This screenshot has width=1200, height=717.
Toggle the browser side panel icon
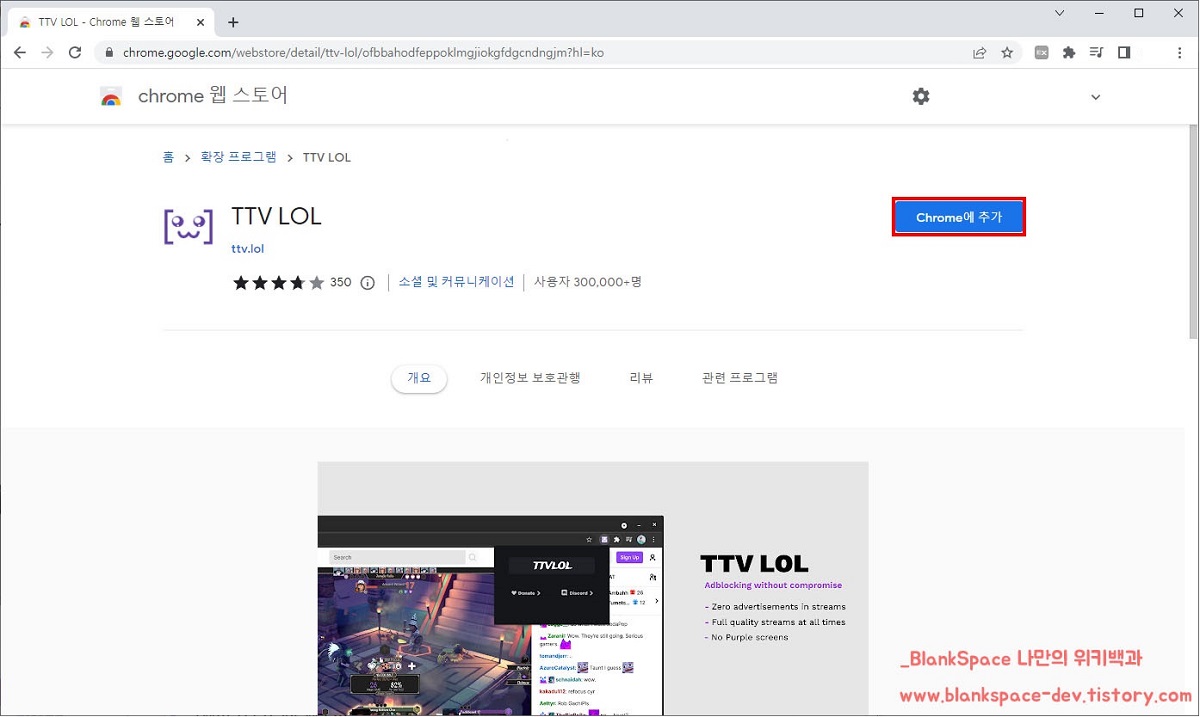click(x=1124, y=52)
